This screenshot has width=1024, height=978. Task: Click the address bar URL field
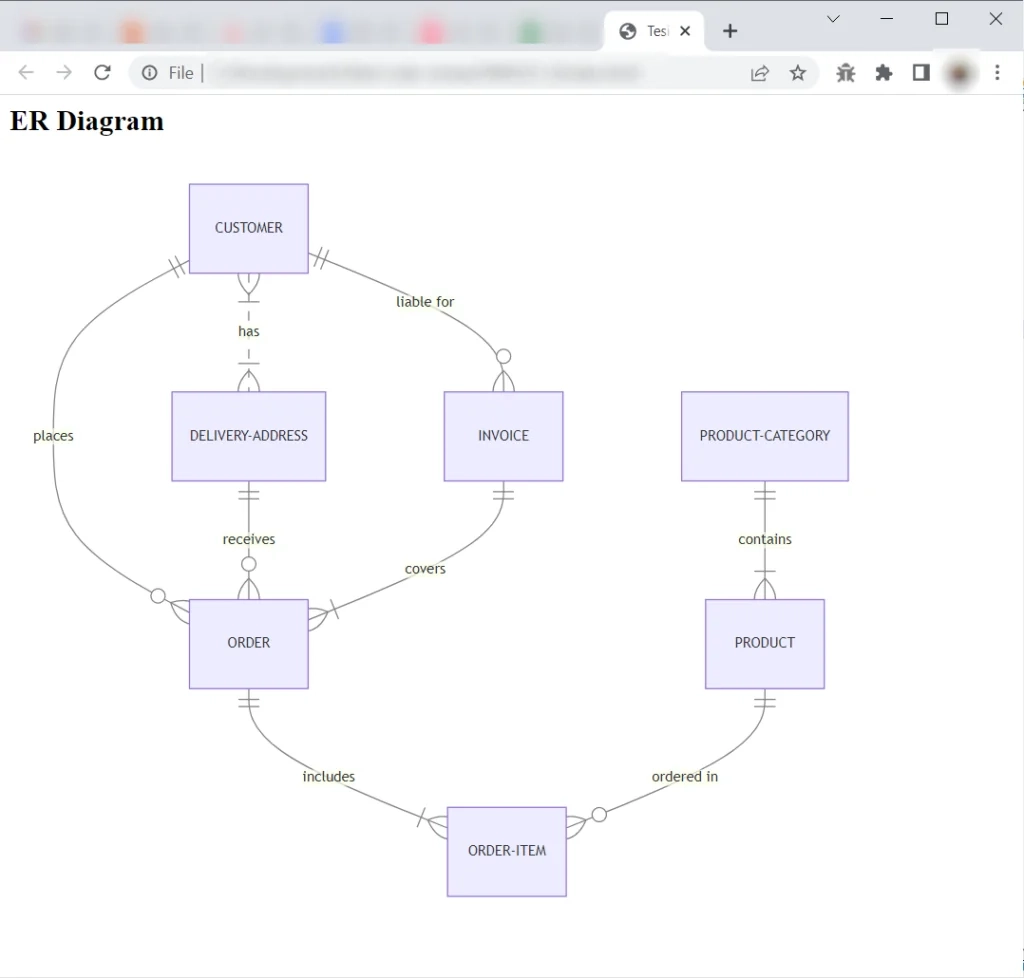[x=450, y=72]
